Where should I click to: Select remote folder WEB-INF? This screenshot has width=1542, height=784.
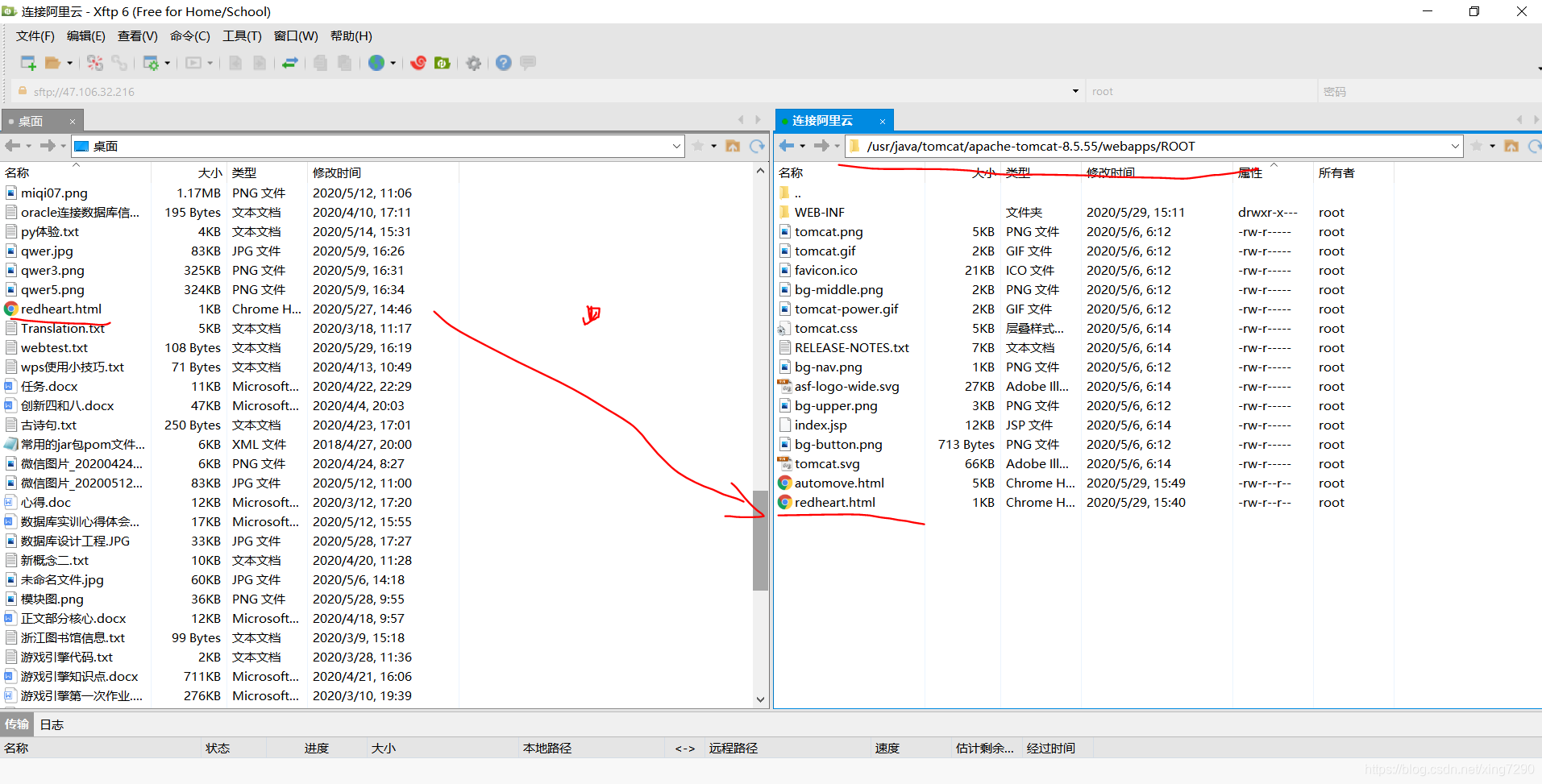pos(820,212)
